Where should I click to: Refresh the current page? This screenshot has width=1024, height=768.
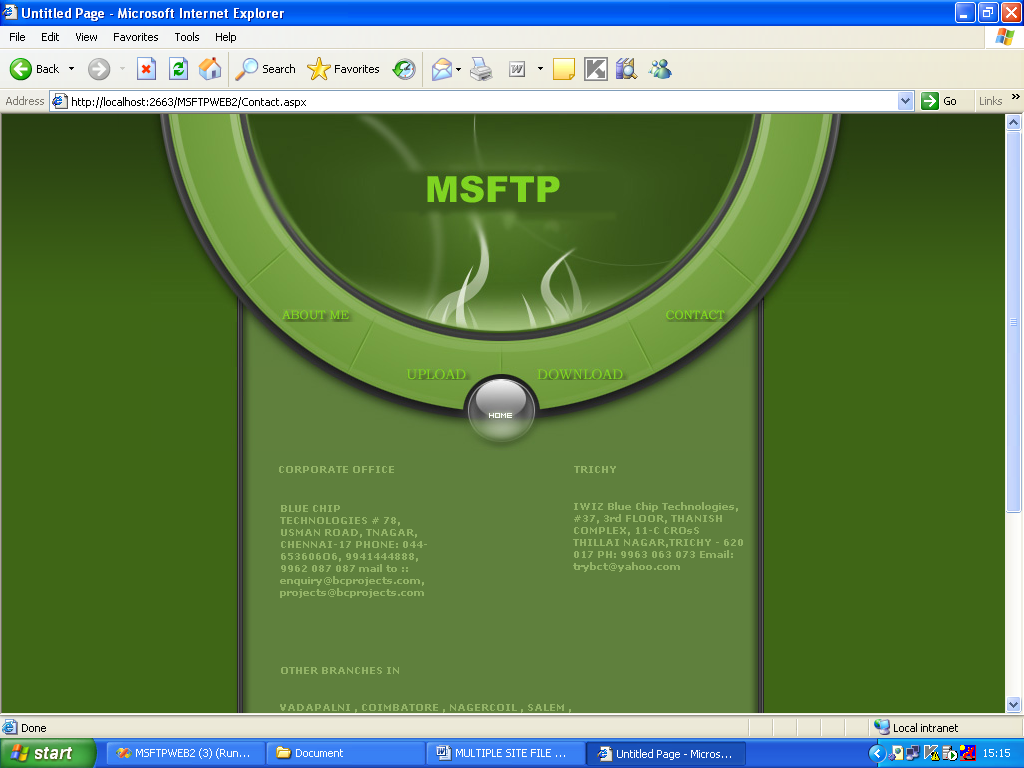coord(178,69)
